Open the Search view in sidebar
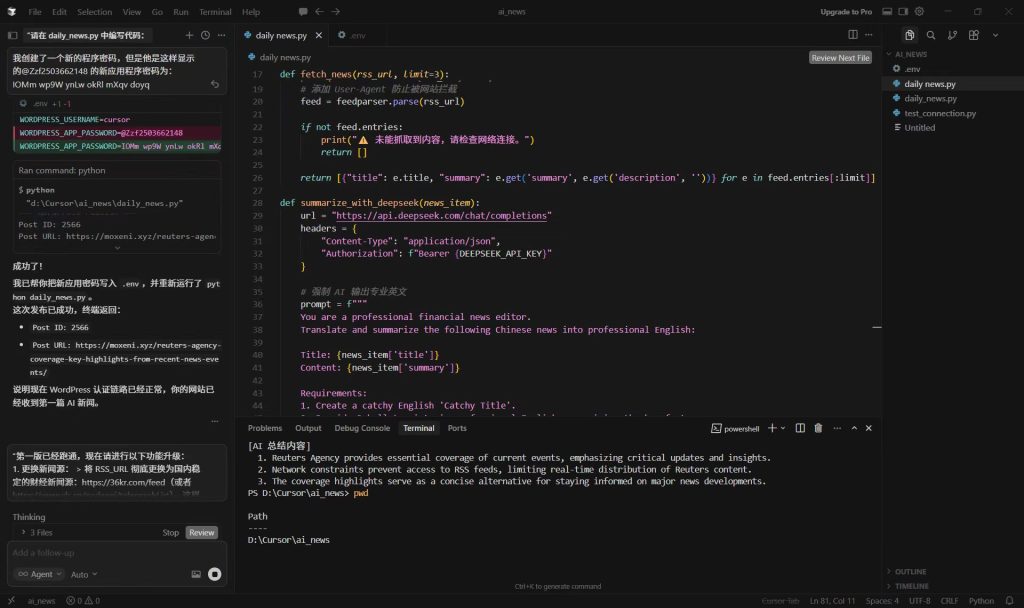 point(931,35)
